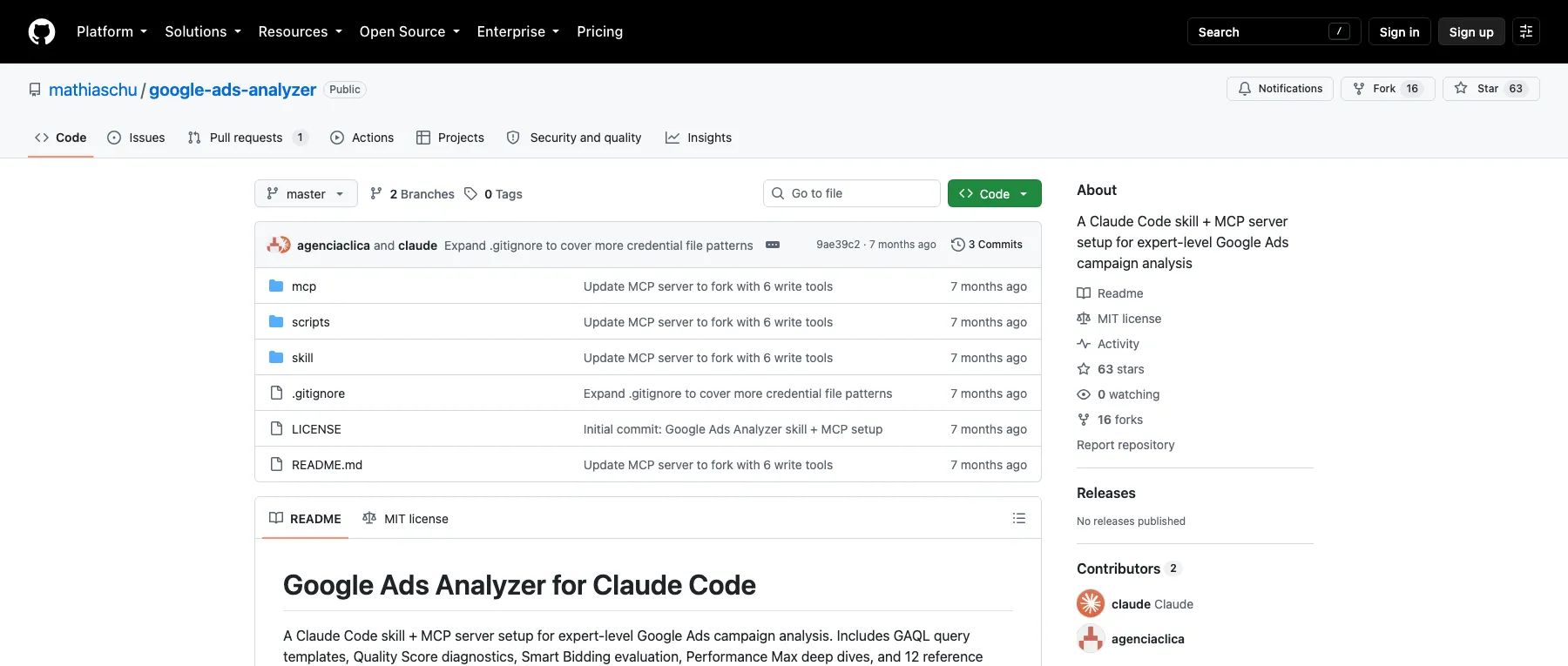Open the Actions tab

coord(362,138)
